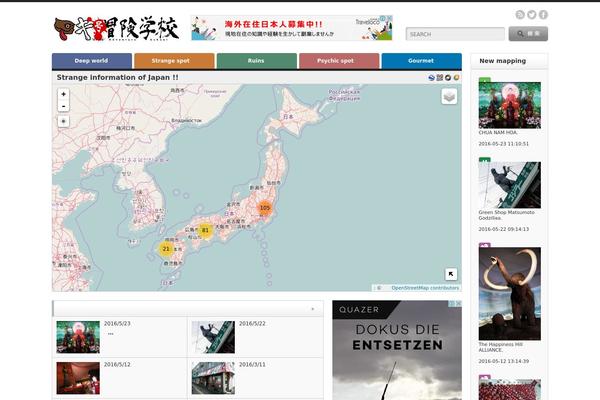This screenshot has width=600, height=400.
Task: Click the green category badge on Godzilla photo
Action: pos(484,160)
